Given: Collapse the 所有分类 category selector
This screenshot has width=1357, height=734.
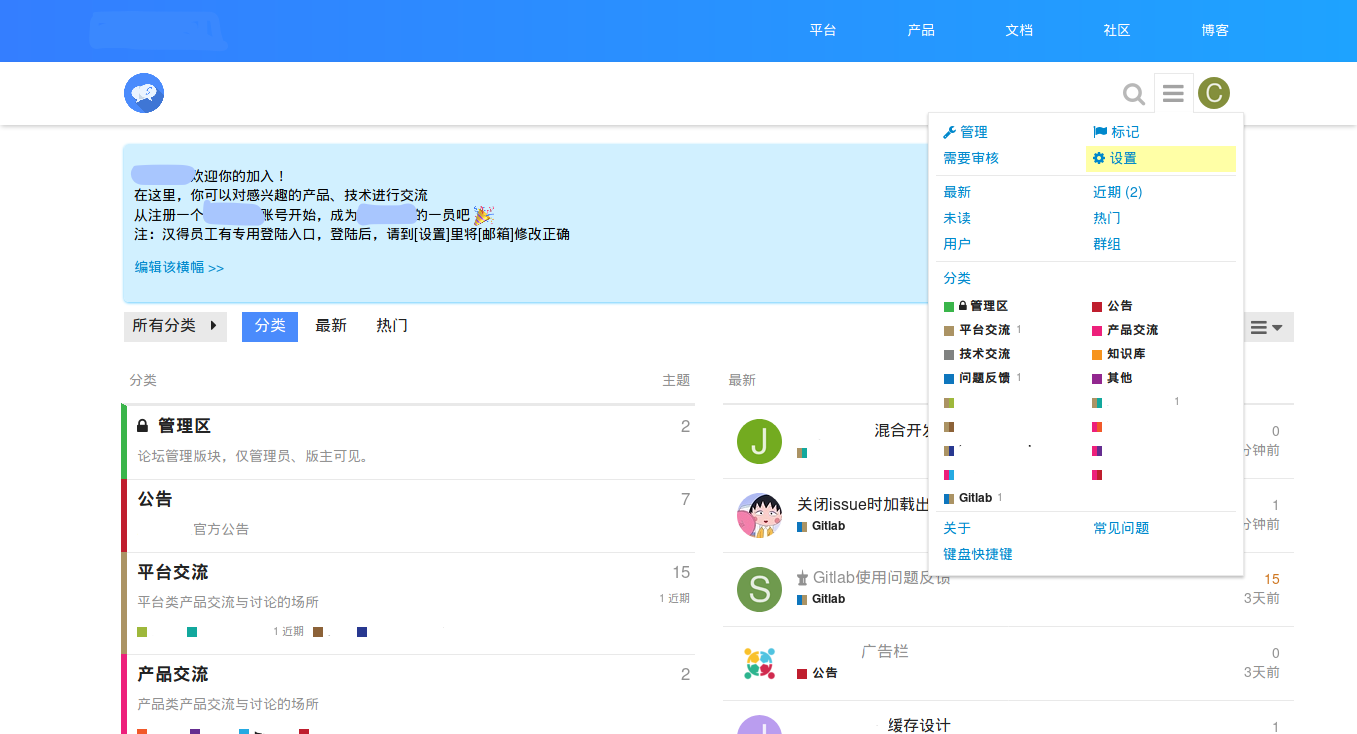Looking at the screenshot, I should pyautogui.click(x=175, y=325).
